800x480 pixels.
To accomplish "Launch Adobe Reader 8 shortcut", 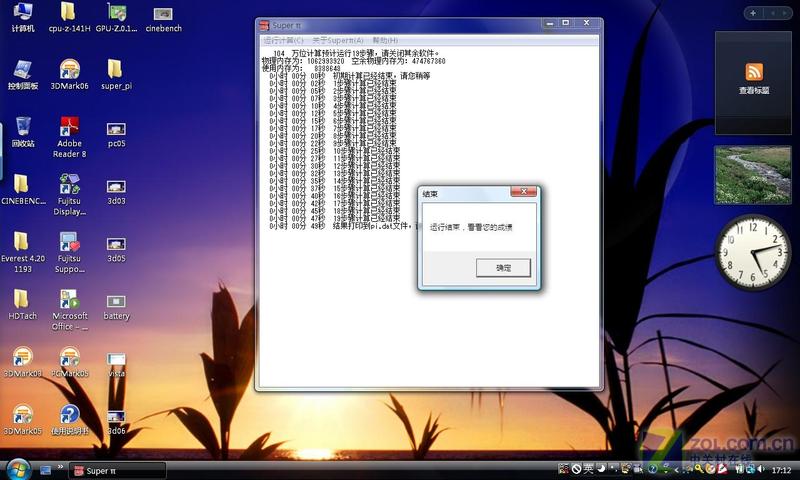I will click(69, 137).
